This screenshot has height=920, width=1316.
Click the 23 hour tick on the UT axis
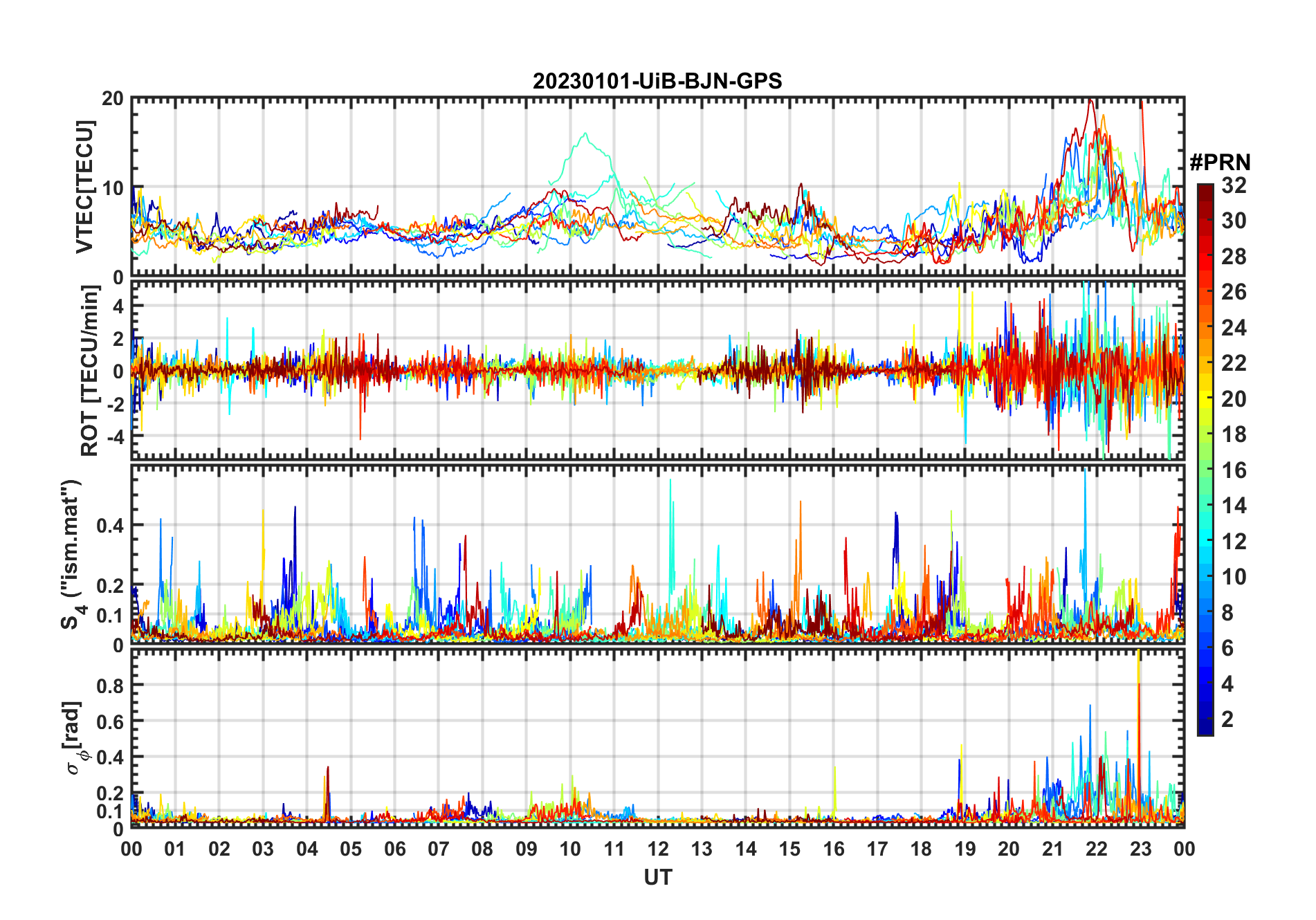tap(1140, 849)
